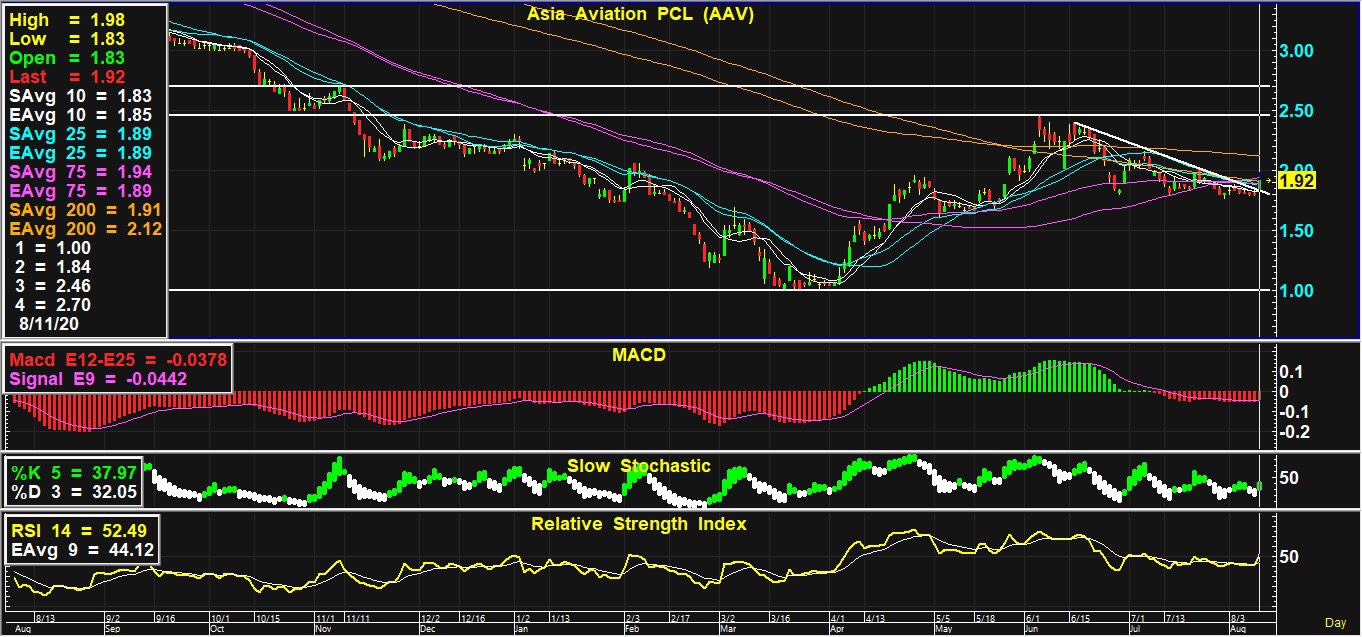Viewport: 1362px width, 637px height.
Task: Click the 9/16 date axis label
Action: tap(164, 620)
